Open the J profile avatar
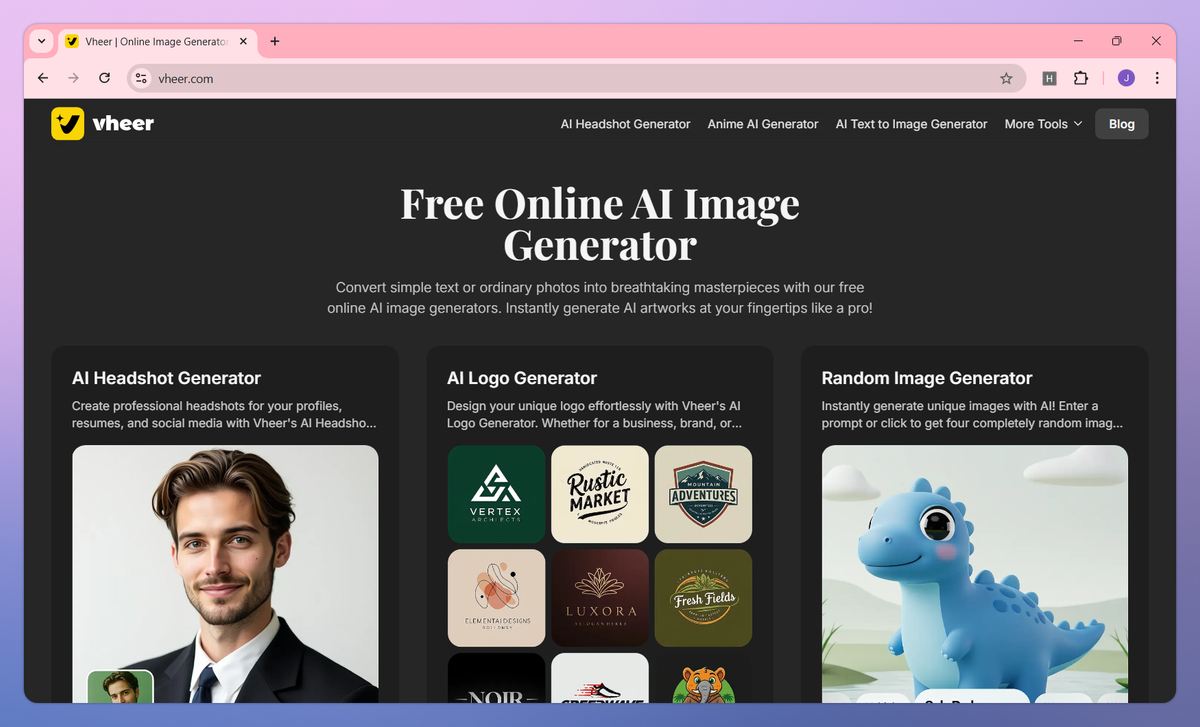Screen dimensions: 1200x727 point(1126,78)
